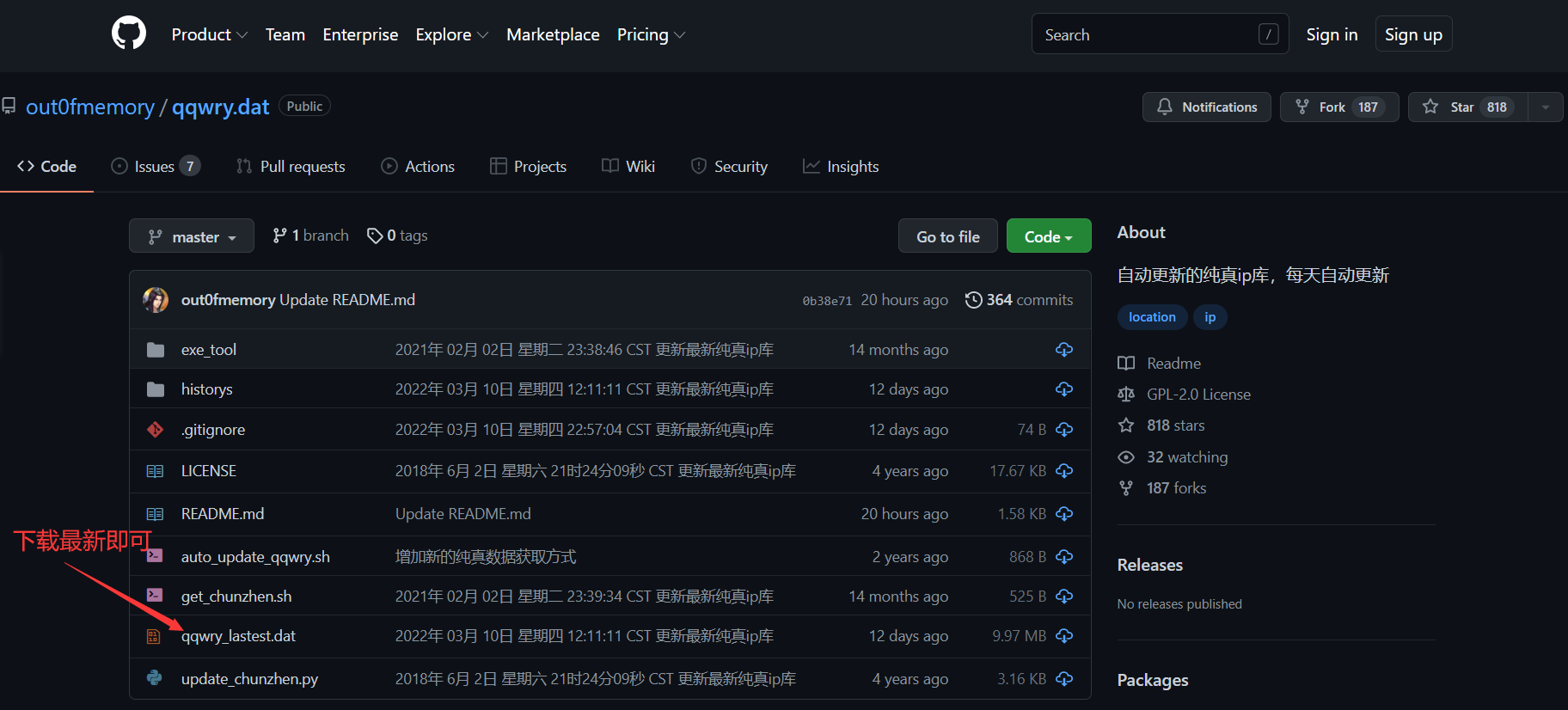Click the Notifications button
This screenshot has width=1568, height=710.
(1207, 107)
